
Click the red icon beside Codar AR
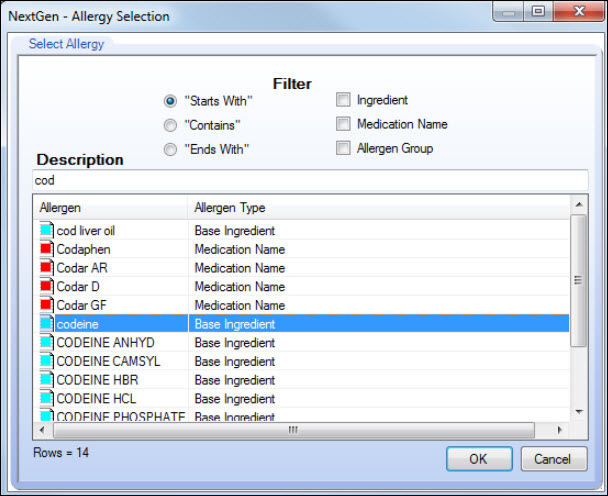(x=46, y=267)
